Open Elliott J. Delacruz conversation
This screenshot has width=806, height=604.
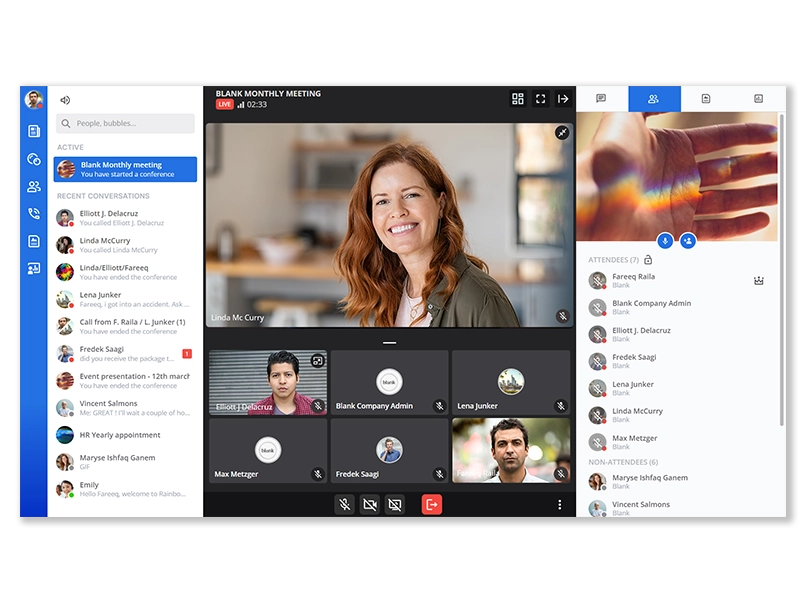125,218
